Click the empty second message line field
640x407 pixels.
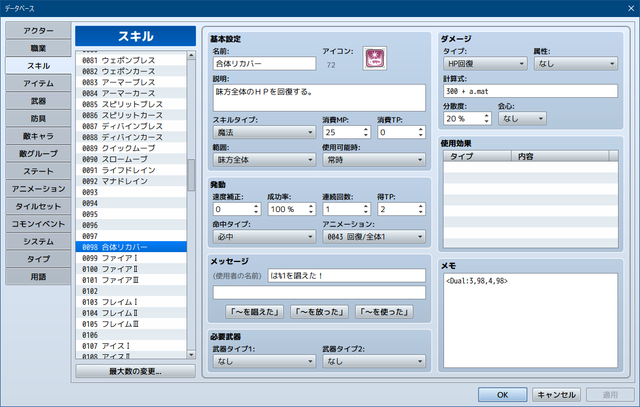click(319, 292)
